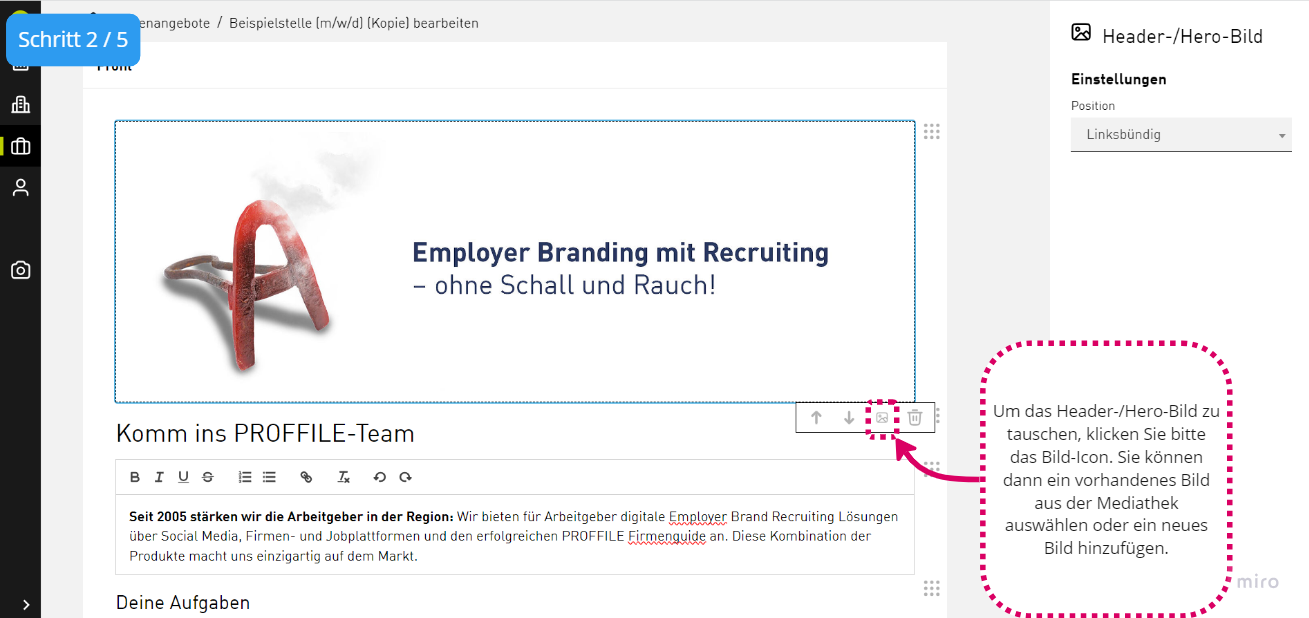
Task: Insert a hyperlink in the editor
Action: tap(306, 477)
